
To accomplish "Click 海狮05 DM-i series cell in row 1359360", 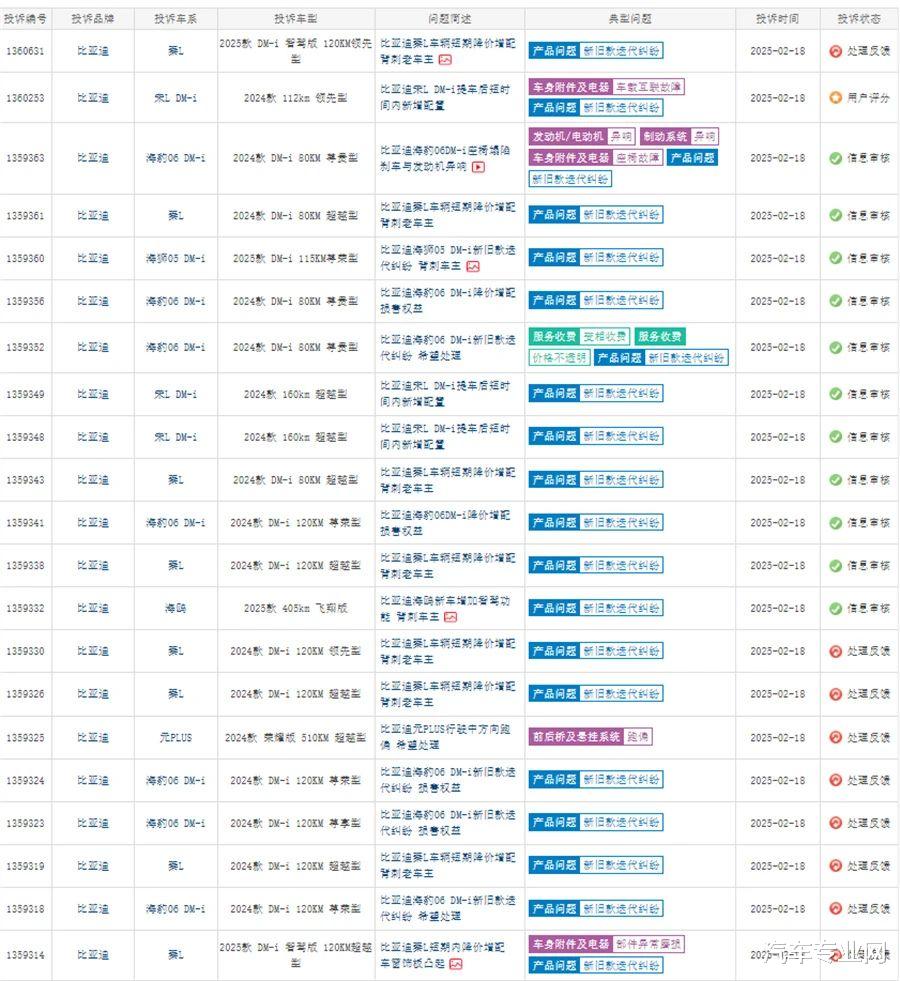I will click(176, 258).
